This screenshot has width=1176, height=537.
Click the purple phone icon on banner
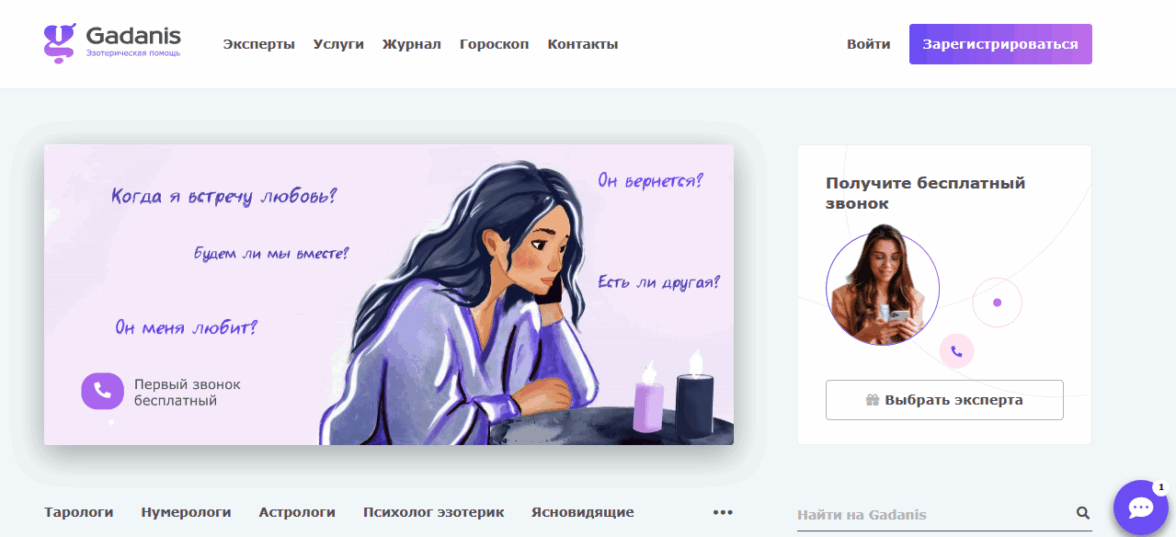(102, 391)
